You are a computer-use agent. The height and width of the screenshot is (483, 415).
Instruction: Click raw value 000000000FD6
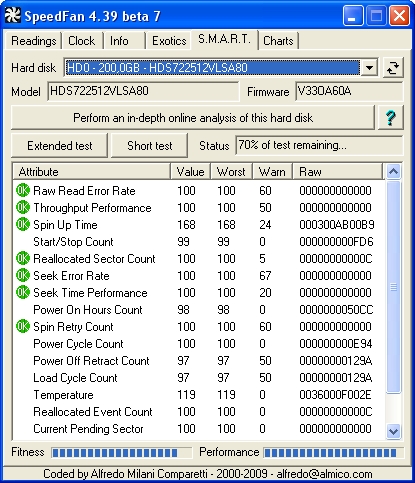336,241
